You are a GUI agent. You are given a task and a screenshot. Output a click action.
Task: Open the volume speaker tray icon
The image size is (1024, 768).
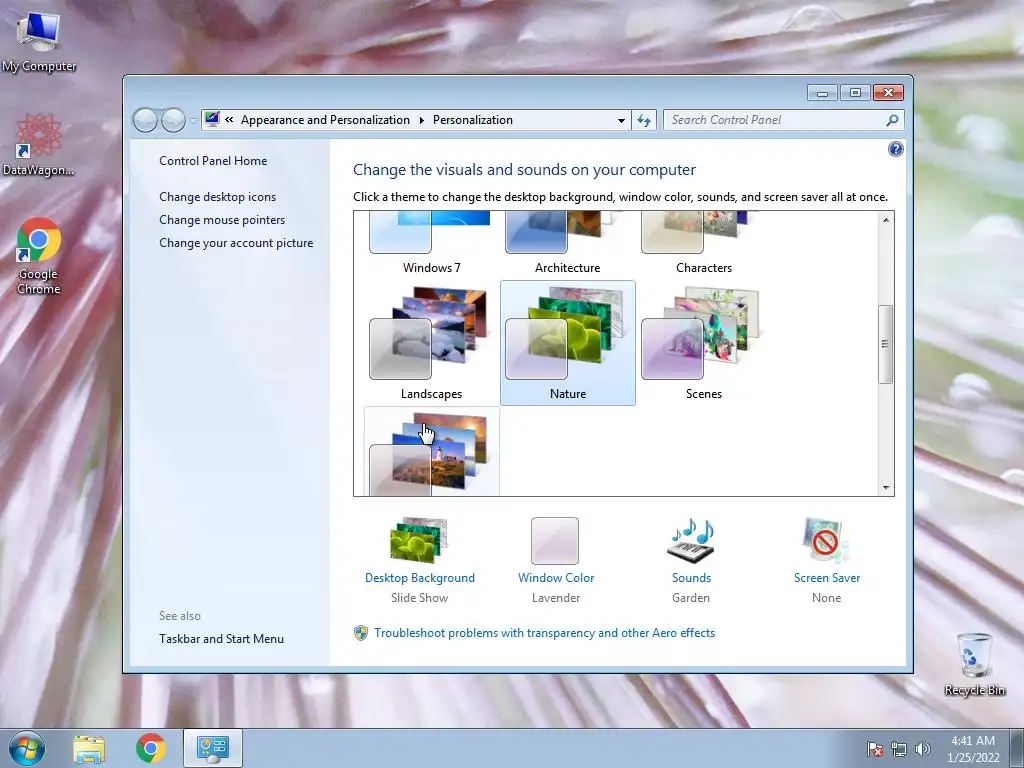point(922,749)
